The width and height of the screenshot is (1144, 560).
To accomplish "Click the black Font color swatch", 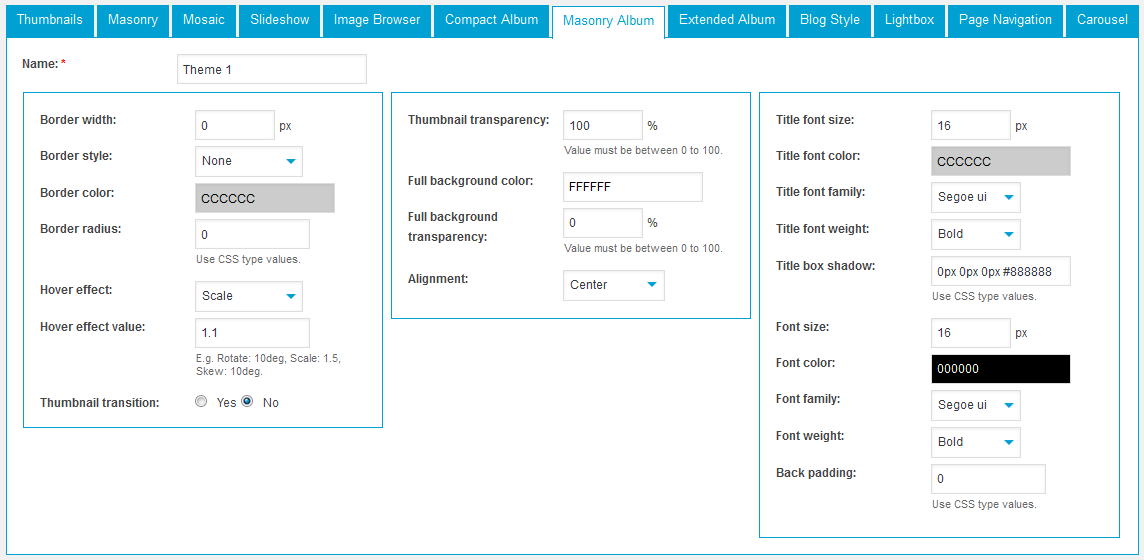I will point(1000,369).
